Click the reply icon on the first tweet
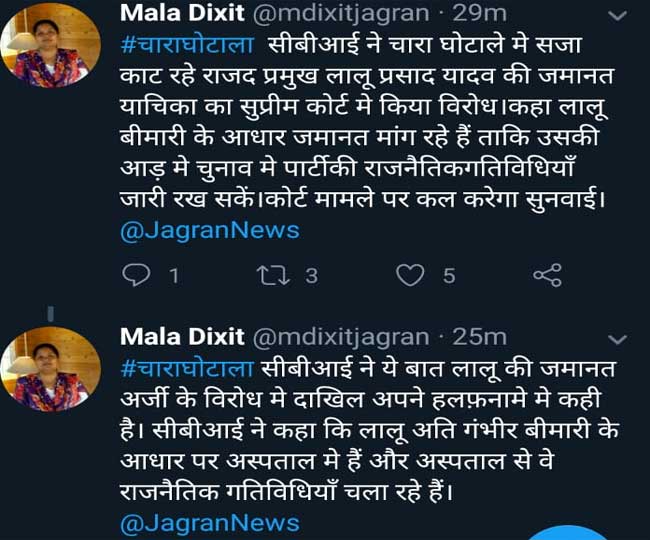The height and width of the screenshot is (540, 650). click(x=135, y=275)
